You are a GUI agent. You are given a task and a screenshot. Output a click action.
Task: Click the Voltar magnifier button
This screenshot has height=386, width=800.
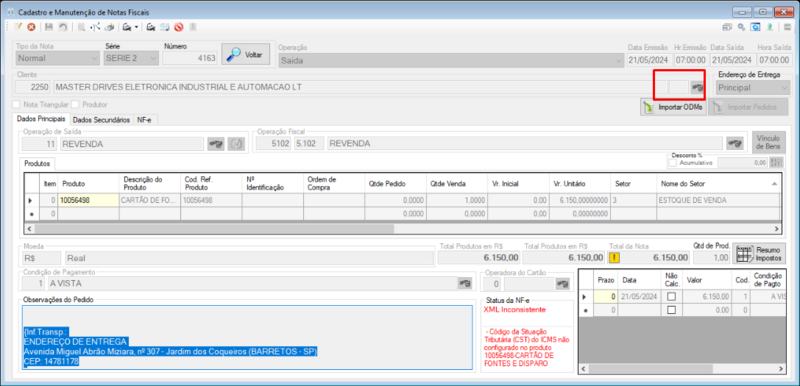pyautogui.click(x=244, y=55)
